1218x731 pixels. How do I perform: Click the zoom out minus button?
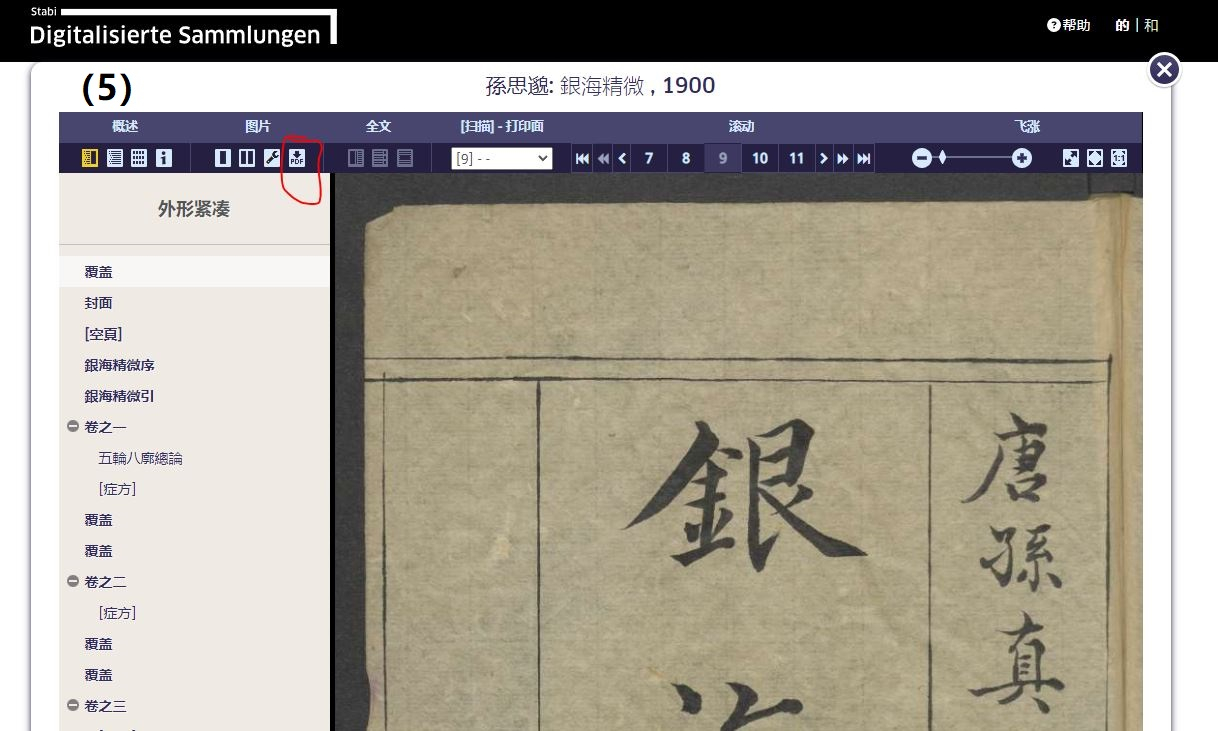pos(922,158)
